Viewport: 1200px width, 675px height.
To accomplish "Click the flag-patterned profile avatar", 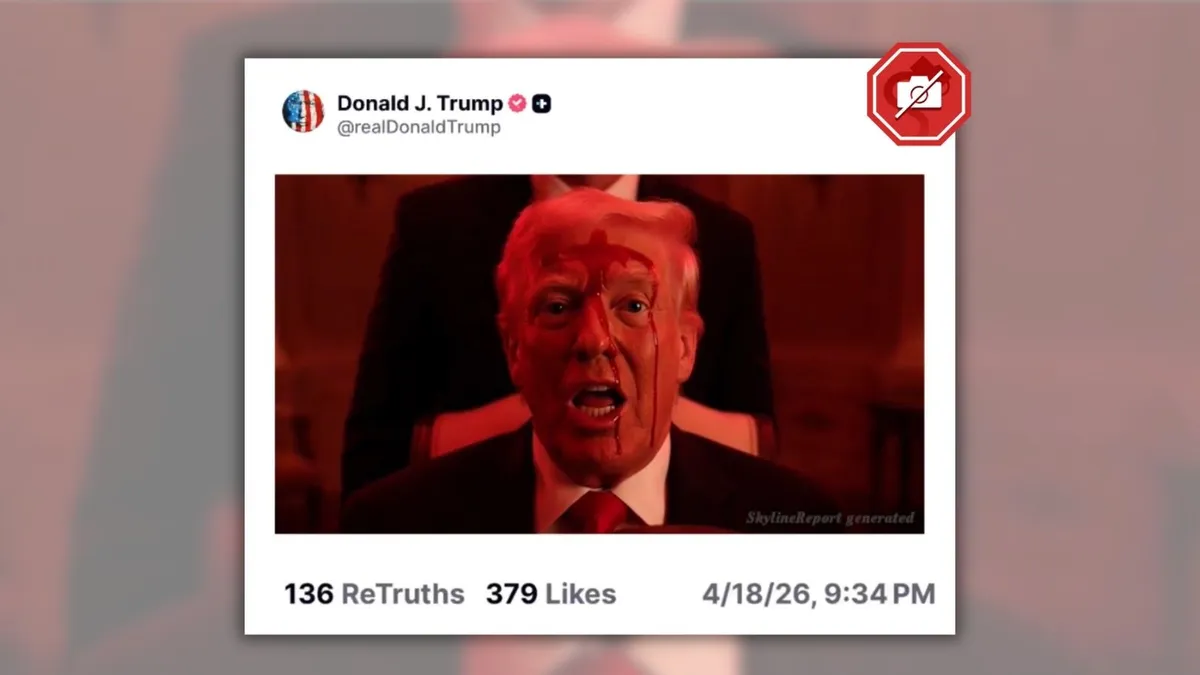I will click(303, 111).
